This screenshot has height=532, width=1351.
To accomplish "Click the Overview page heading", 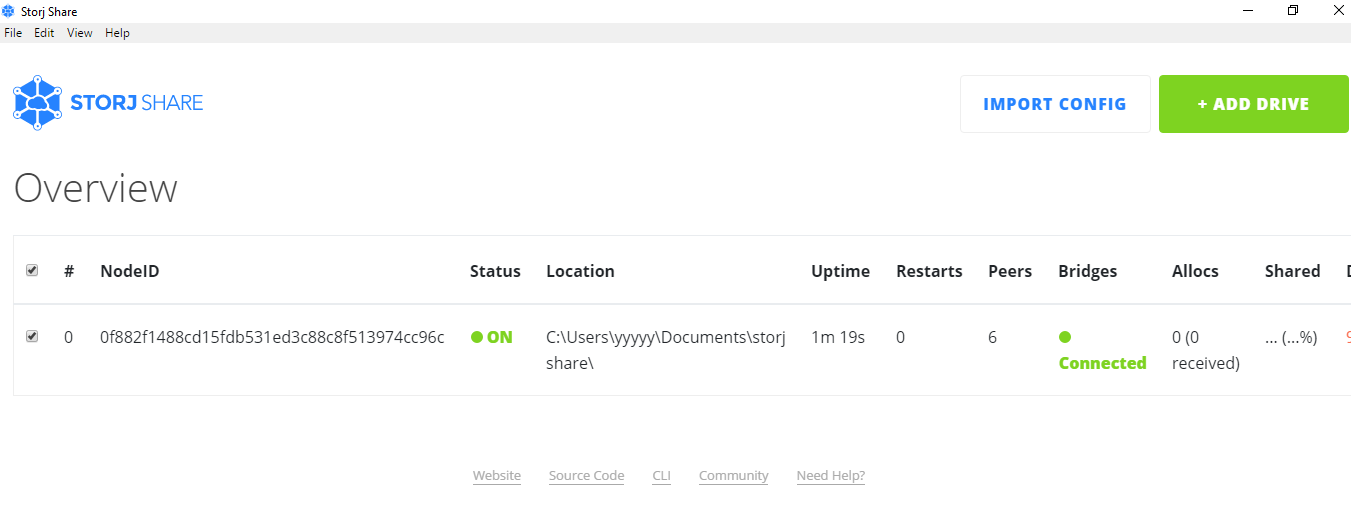I will point(96,188).
